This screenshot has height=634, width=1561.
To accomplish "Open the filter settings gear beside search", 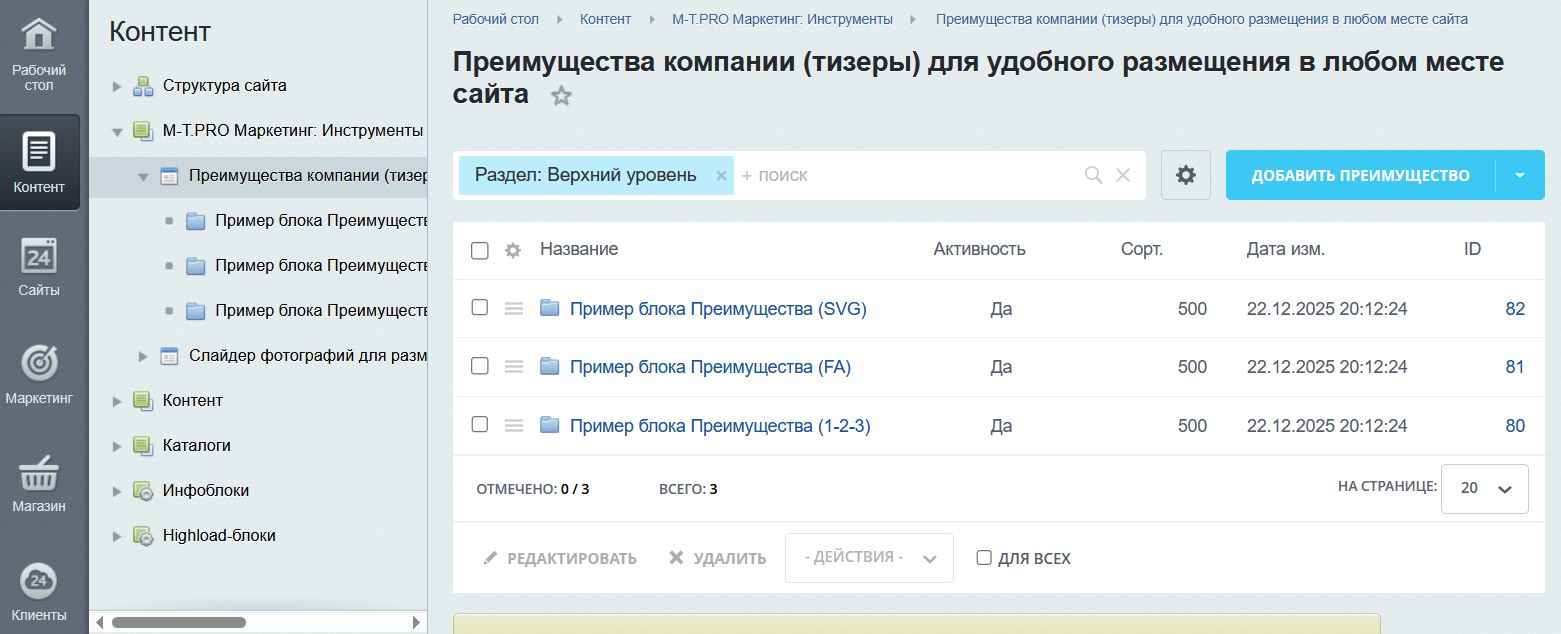I will pos(1185,174).
